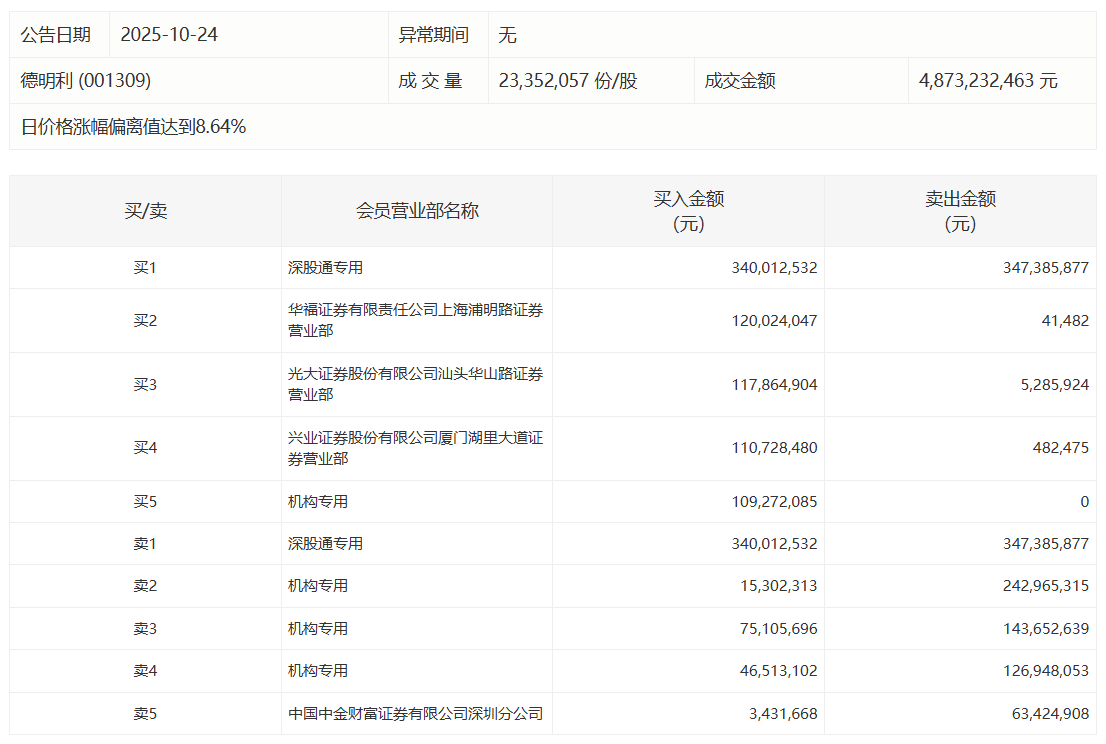Select the 卖2 row label
1106x744 pixels.
[146, 586]
